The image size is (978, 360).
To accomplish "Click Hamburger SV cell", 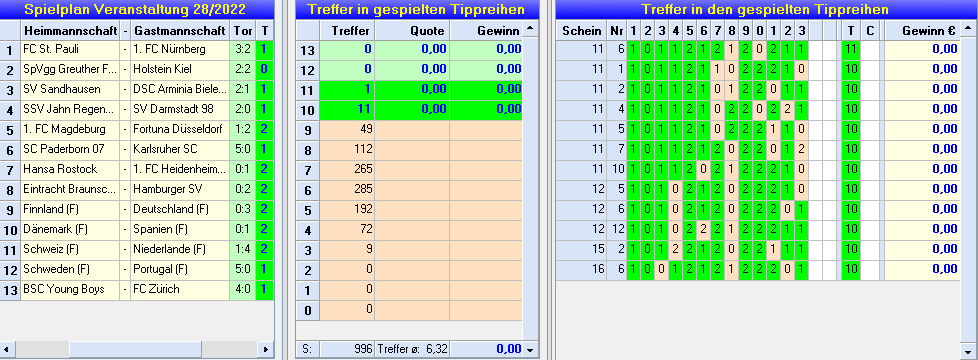I will [180, 189].
